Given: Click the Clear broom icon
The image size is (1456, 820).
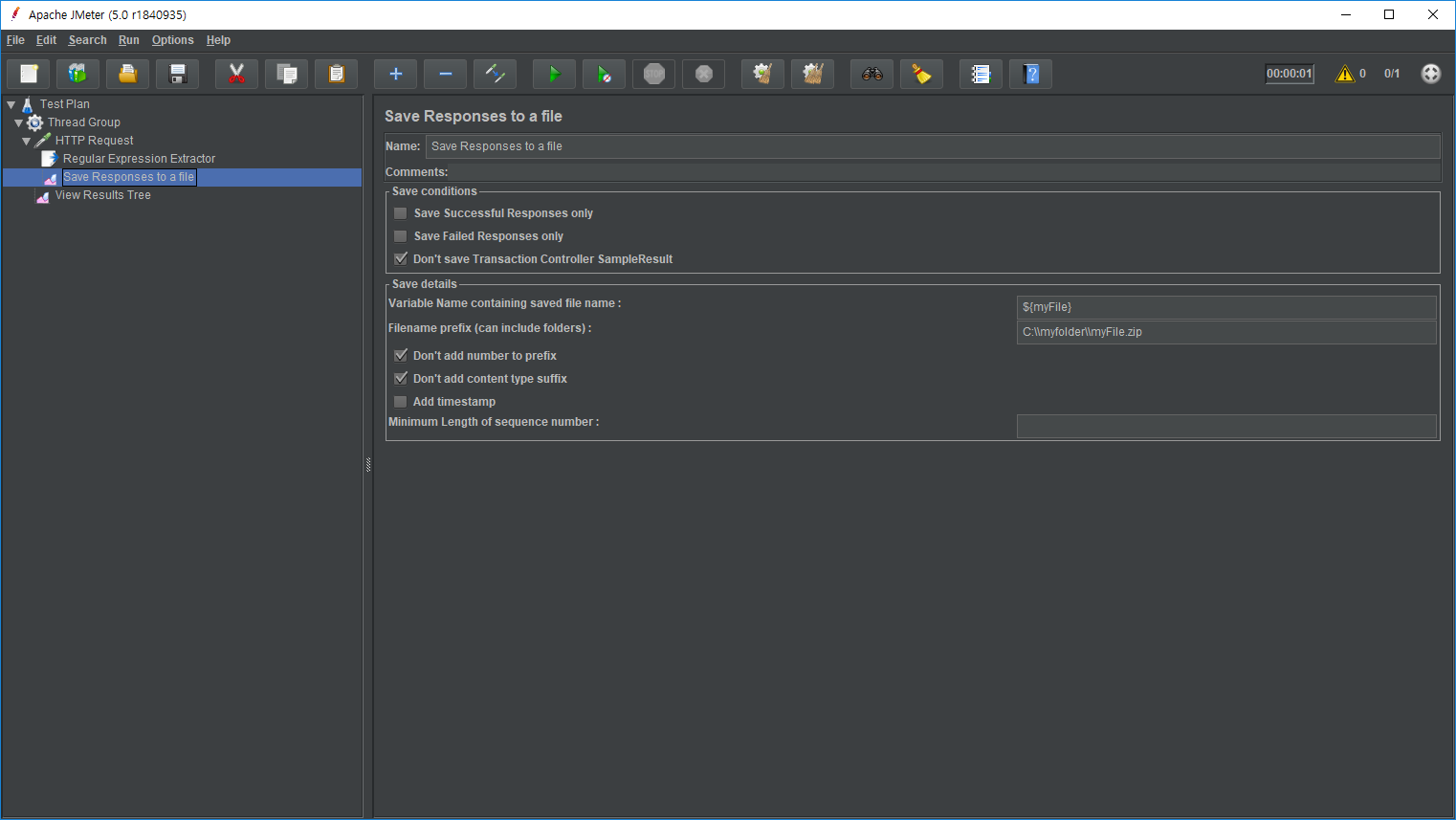Looking at the screenshot, I should coord(763,74).
